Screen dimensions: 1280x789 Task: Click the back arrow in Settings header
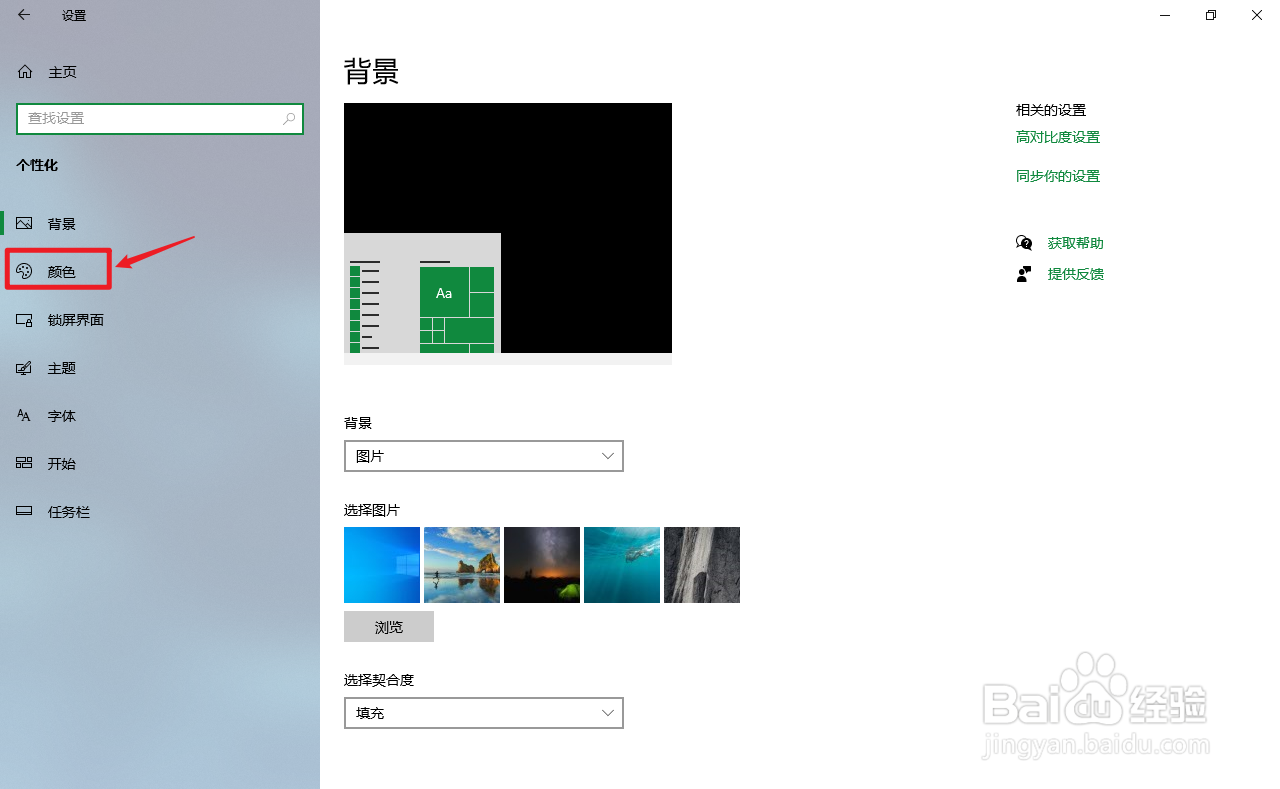pos(24,15)
